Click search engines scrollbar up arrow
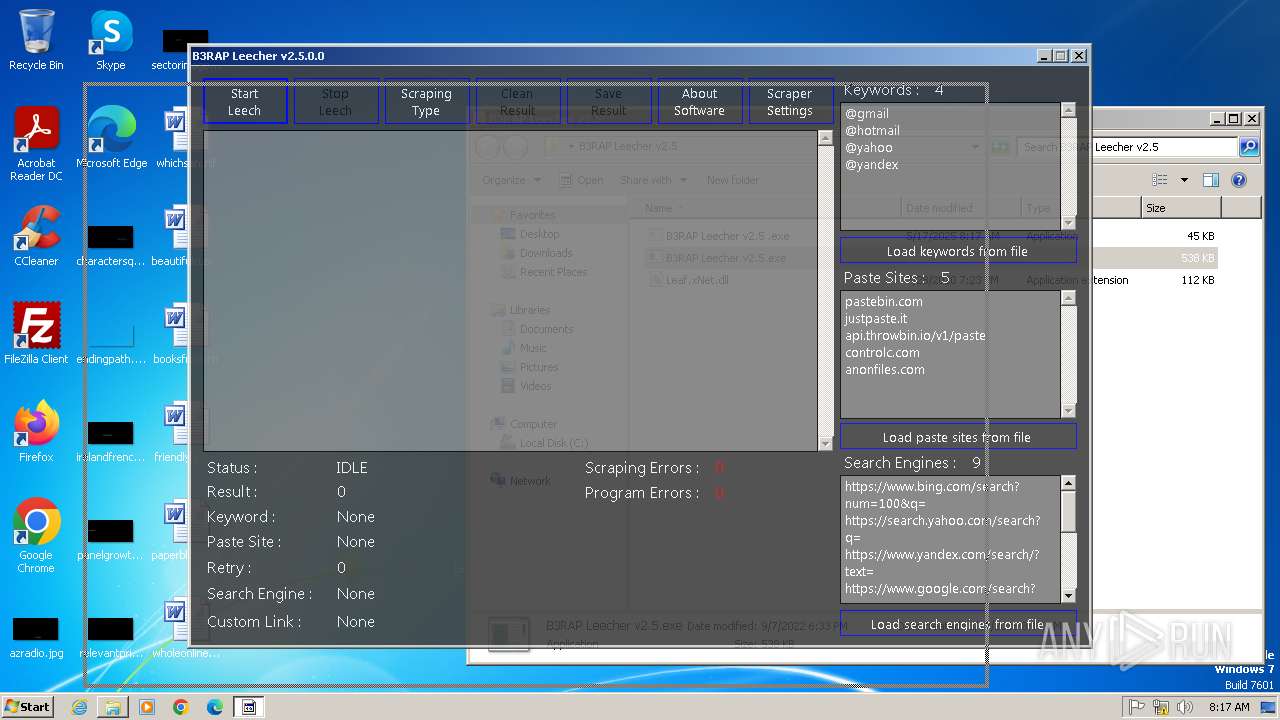 1068,483
